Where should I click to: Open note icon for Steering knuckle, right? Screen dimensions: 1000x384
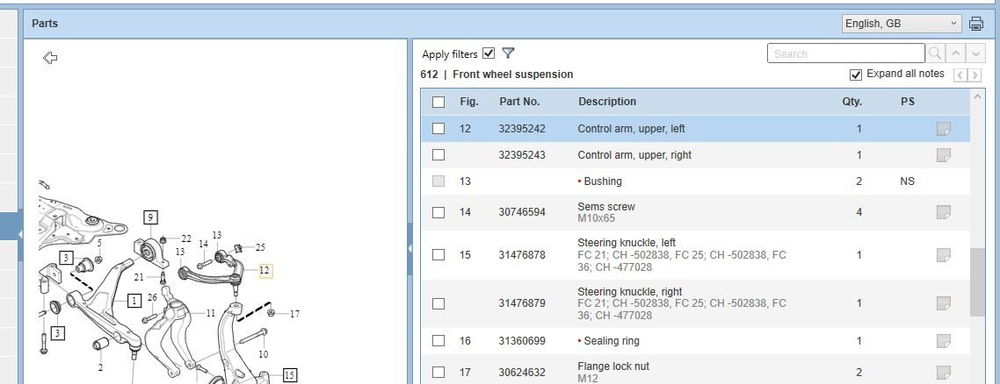point(943,303)
